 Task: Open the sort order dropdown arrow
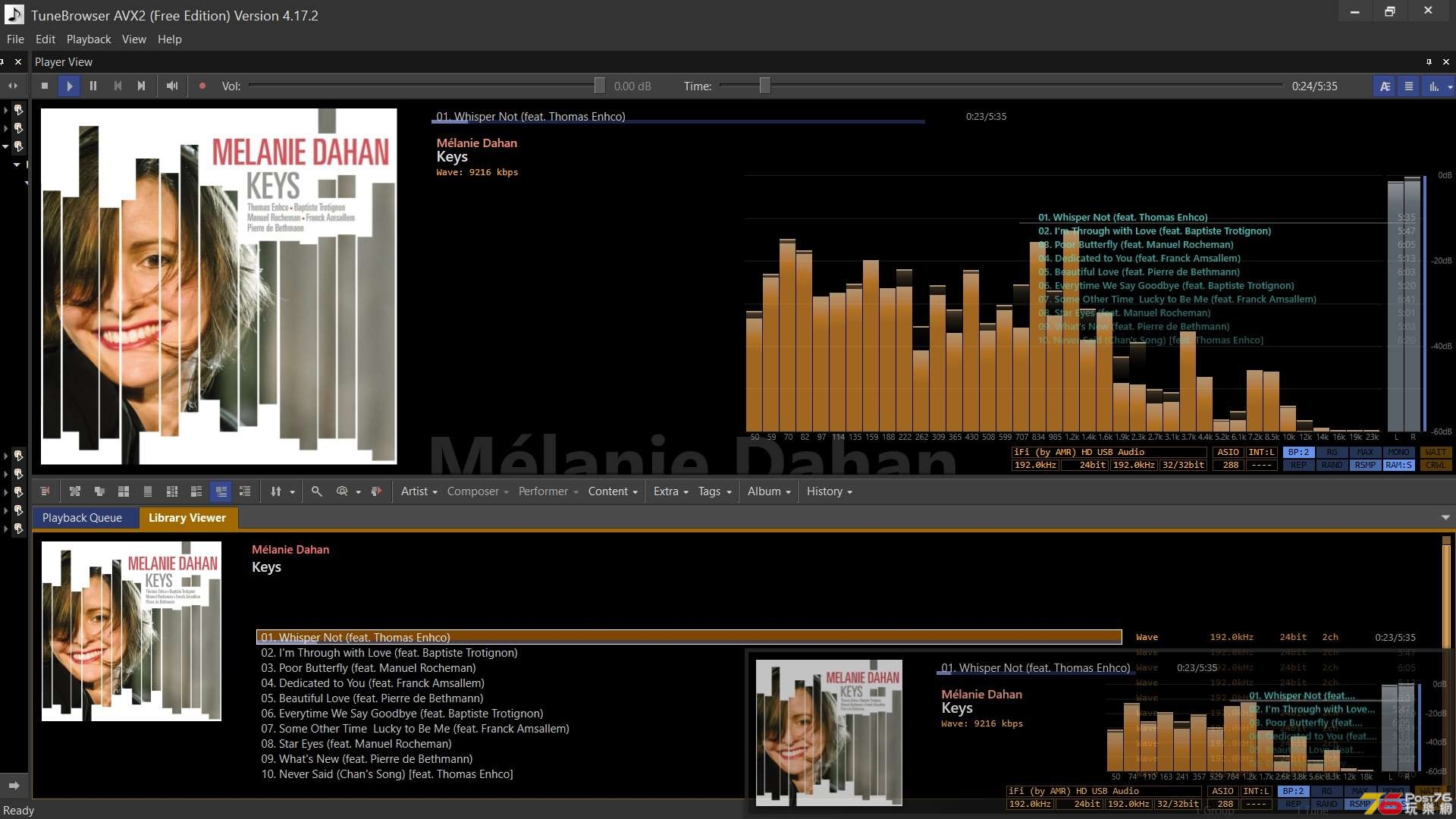point(292,492)
